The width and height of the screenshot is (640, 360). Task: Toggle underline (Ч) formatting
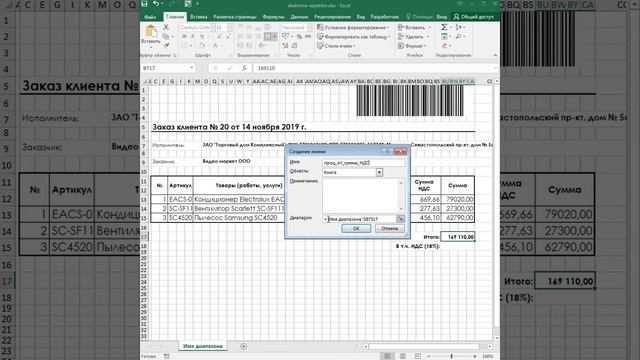pyautogui.click(x=201, y=37)
